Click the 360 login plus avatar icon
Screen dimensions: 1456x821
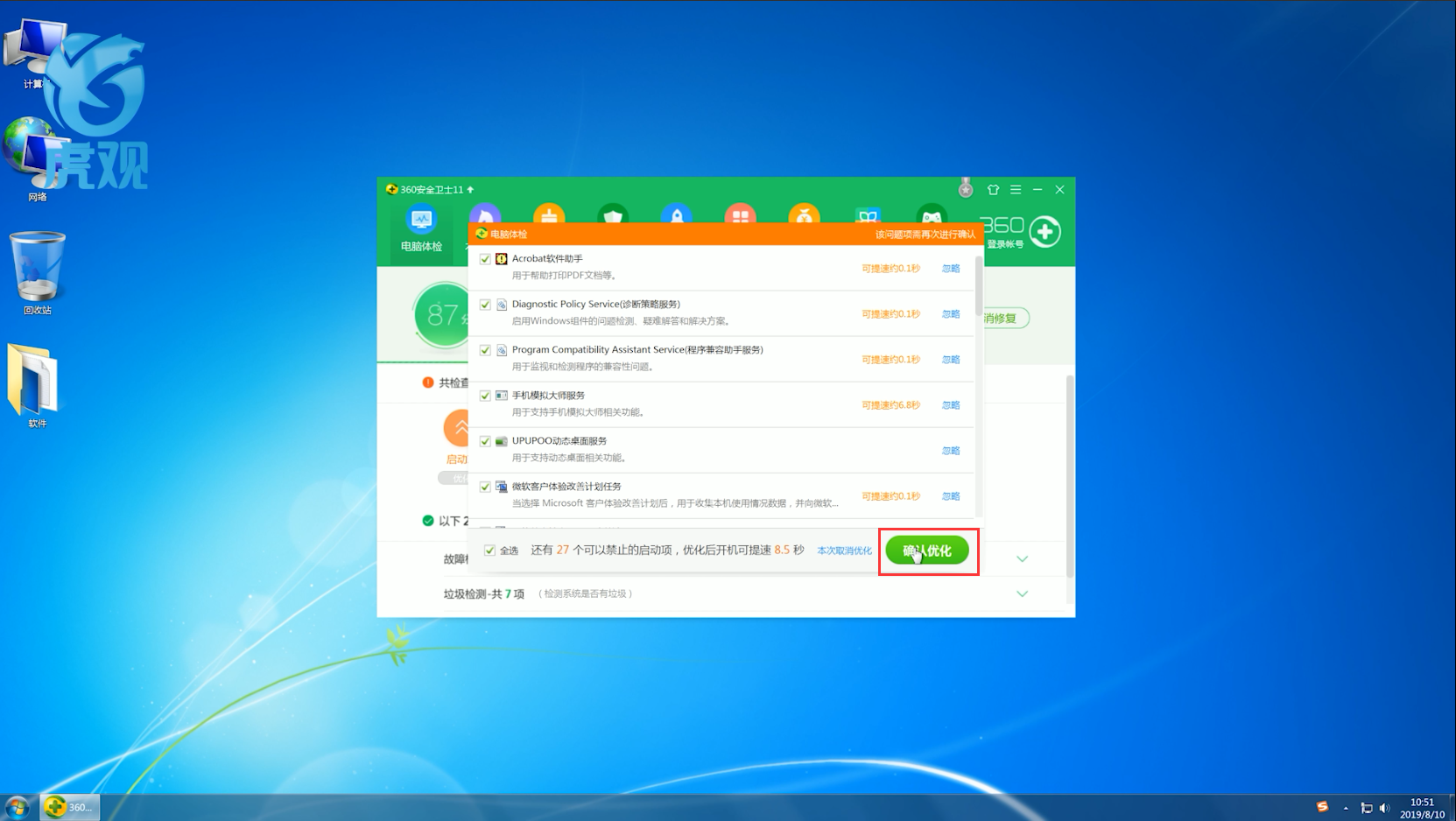pos(1045,231)
